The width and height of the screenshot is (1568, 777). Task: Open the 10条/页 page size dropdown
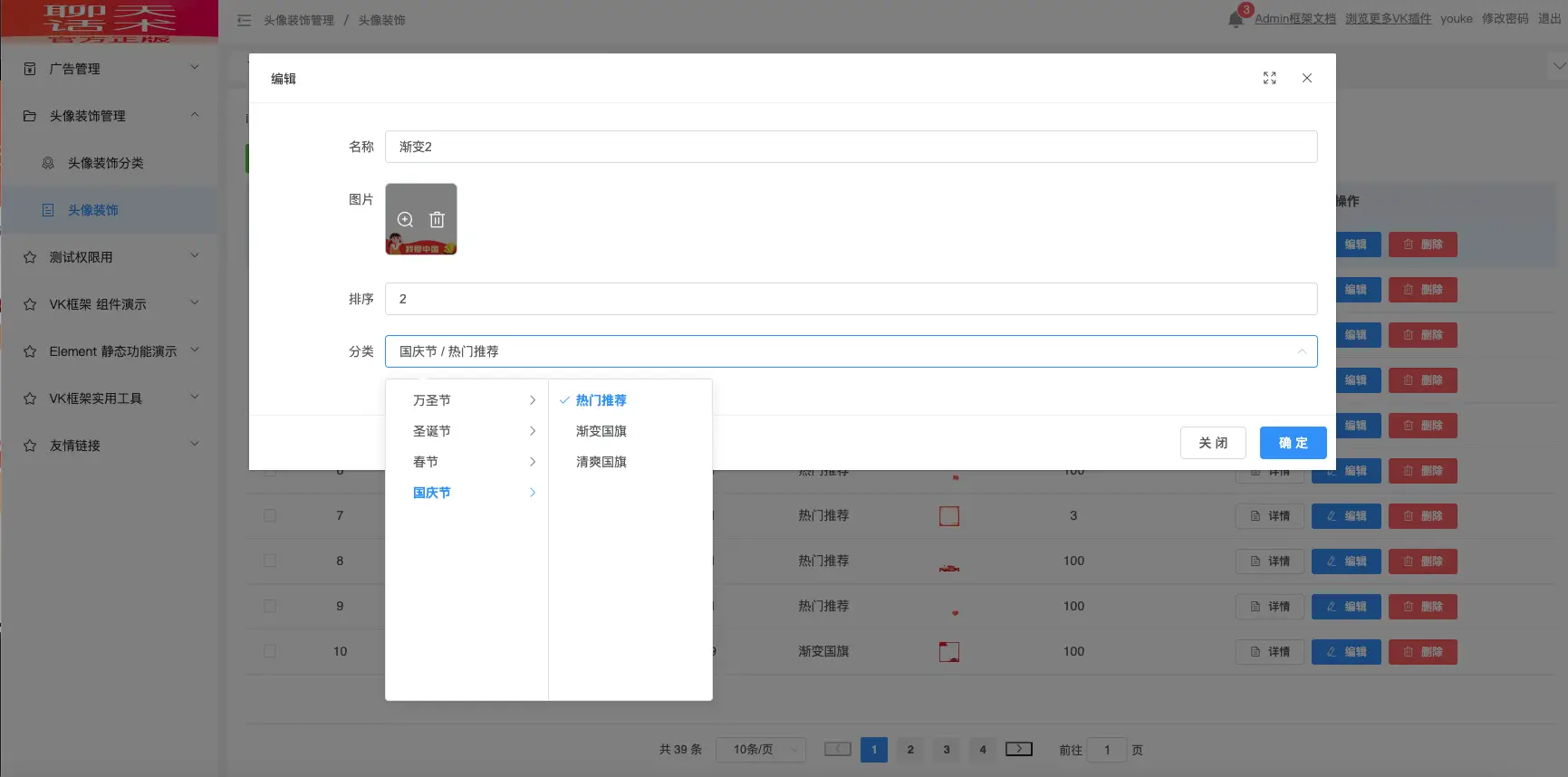[760, 750]
